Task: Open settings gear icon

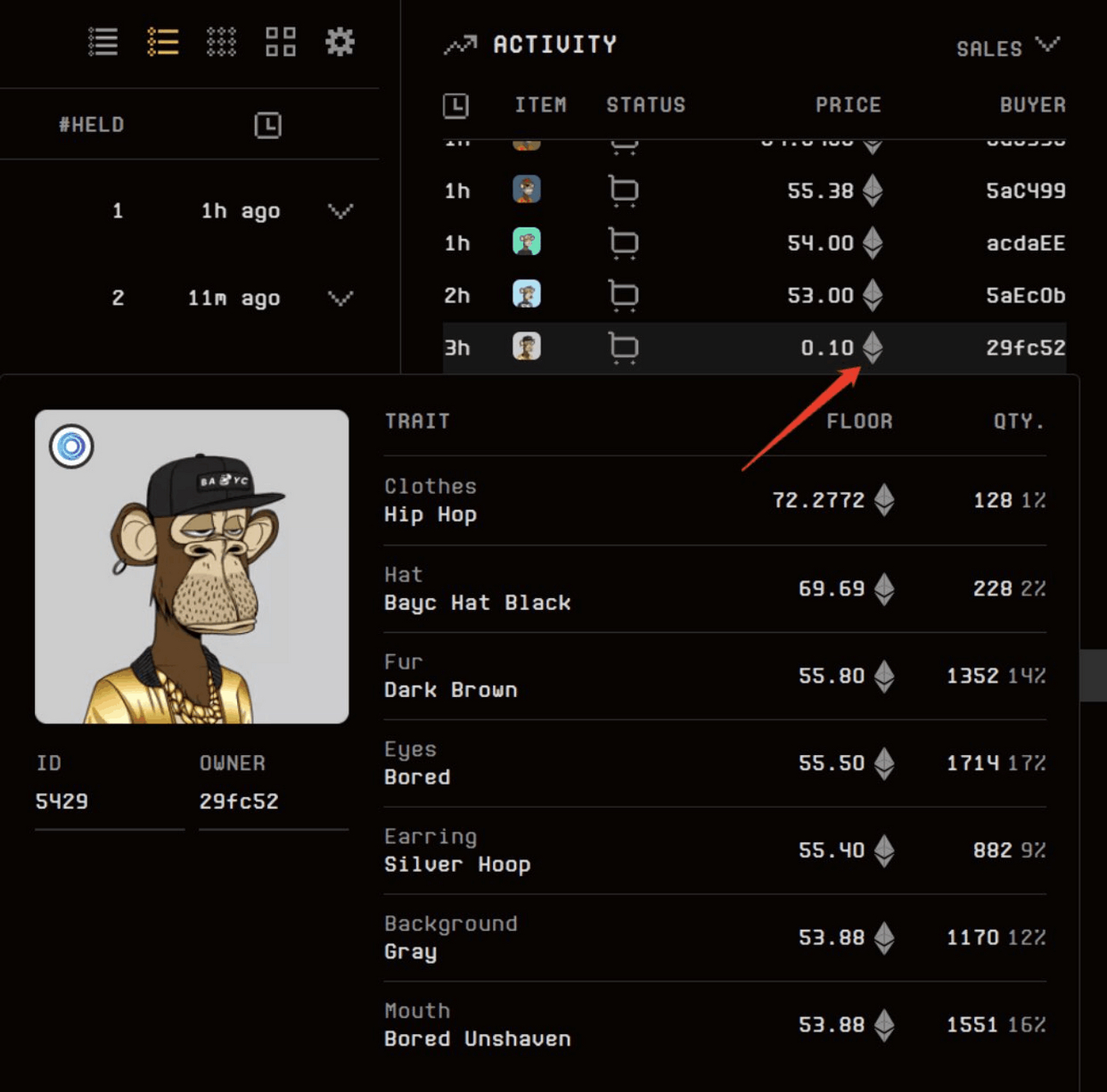Action: click(x=339, y=42)
